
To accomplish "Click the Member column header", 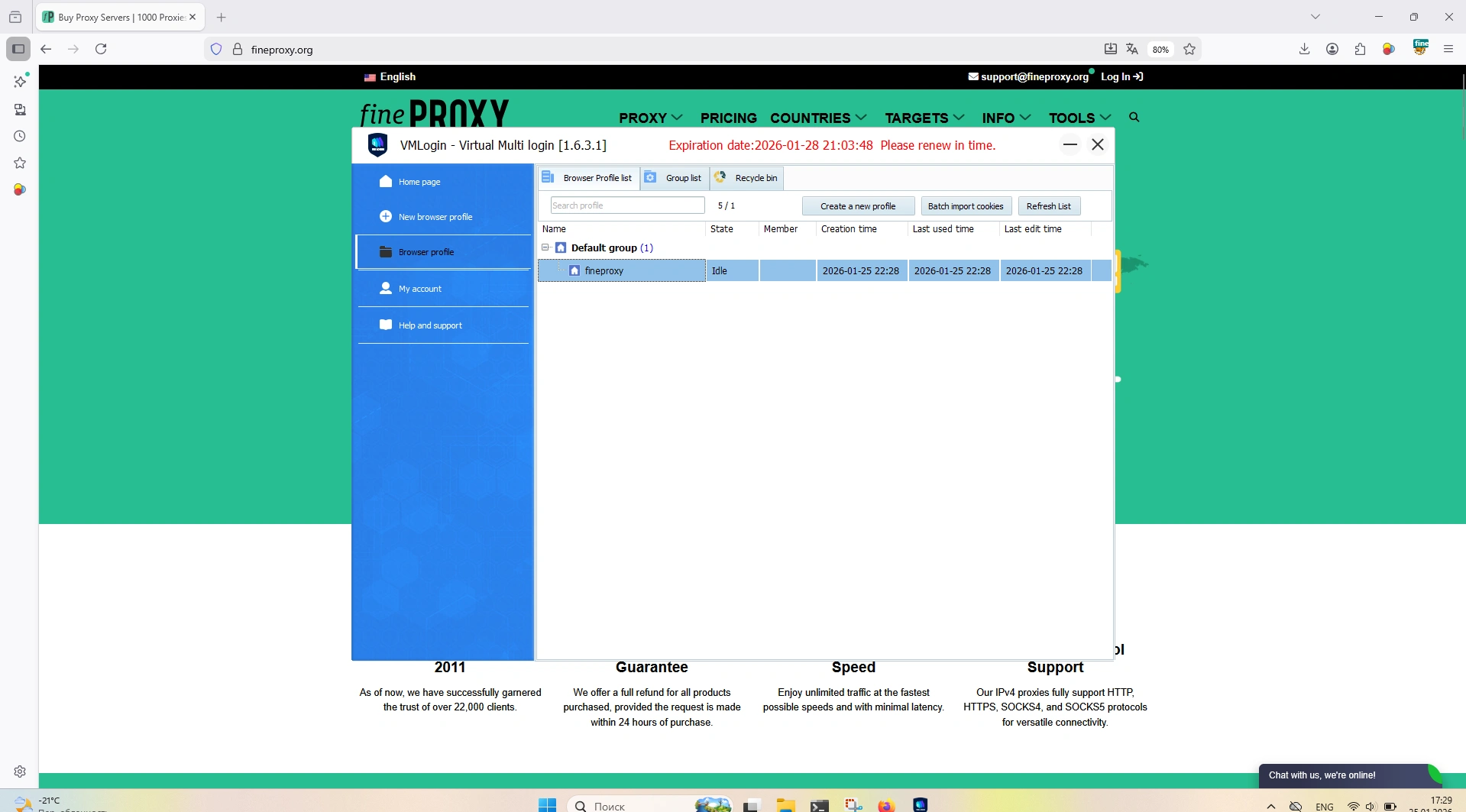I will 788,229.
